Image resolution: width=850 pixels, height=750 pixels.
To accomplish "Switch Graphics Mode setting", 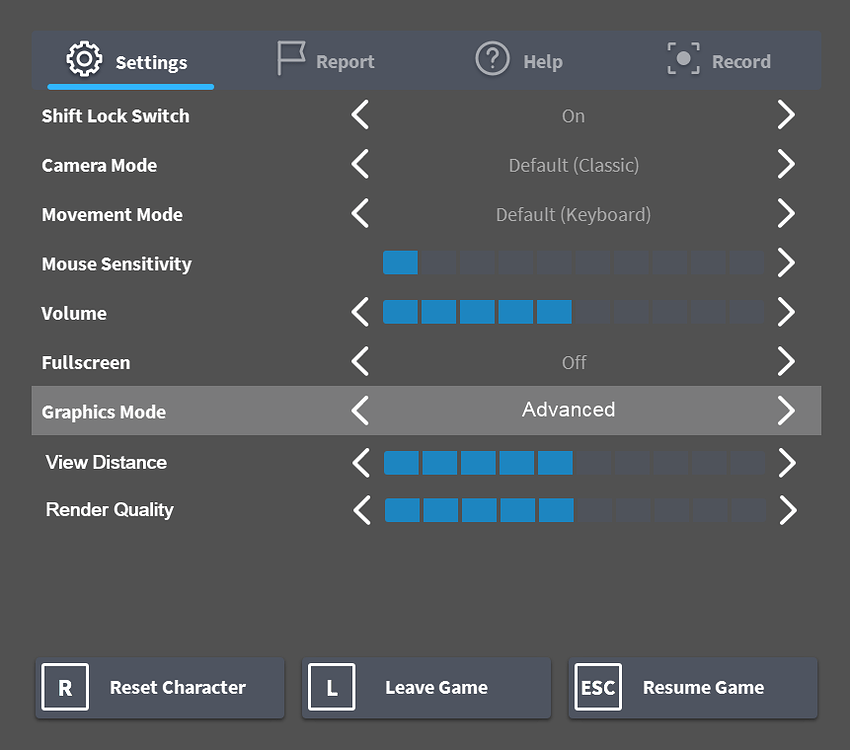I will 786,410.
